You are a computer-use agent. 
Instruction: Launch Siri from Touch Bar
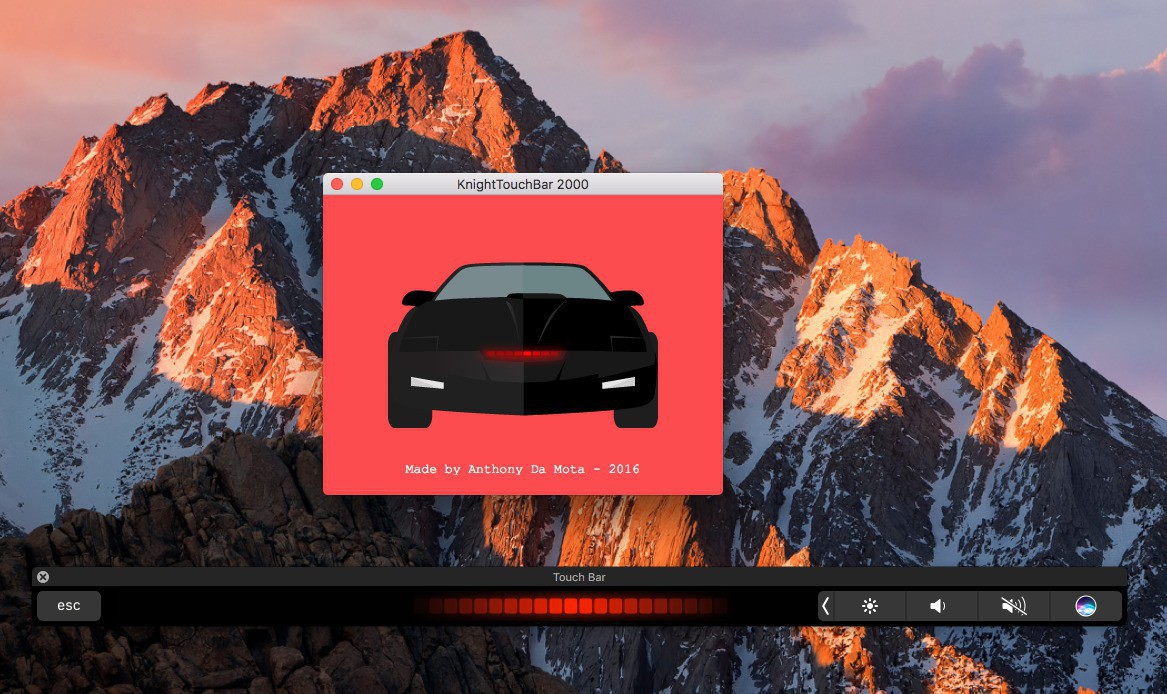tap(1086, 606)
